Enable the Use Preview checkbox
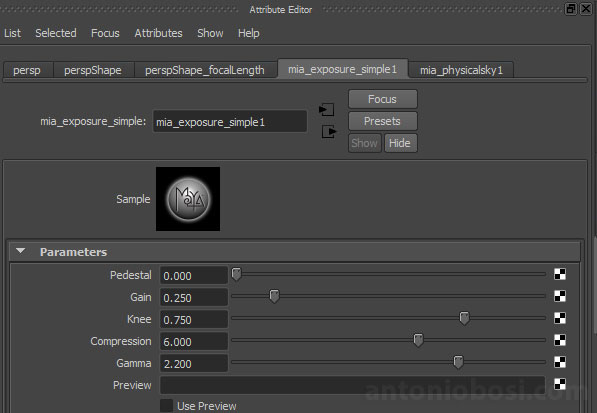 tap(166, 406)
